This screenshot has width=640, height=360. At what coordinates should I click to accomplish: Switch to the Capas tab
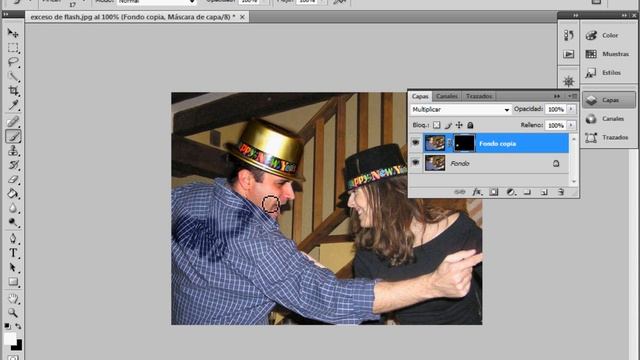(420, 96)
